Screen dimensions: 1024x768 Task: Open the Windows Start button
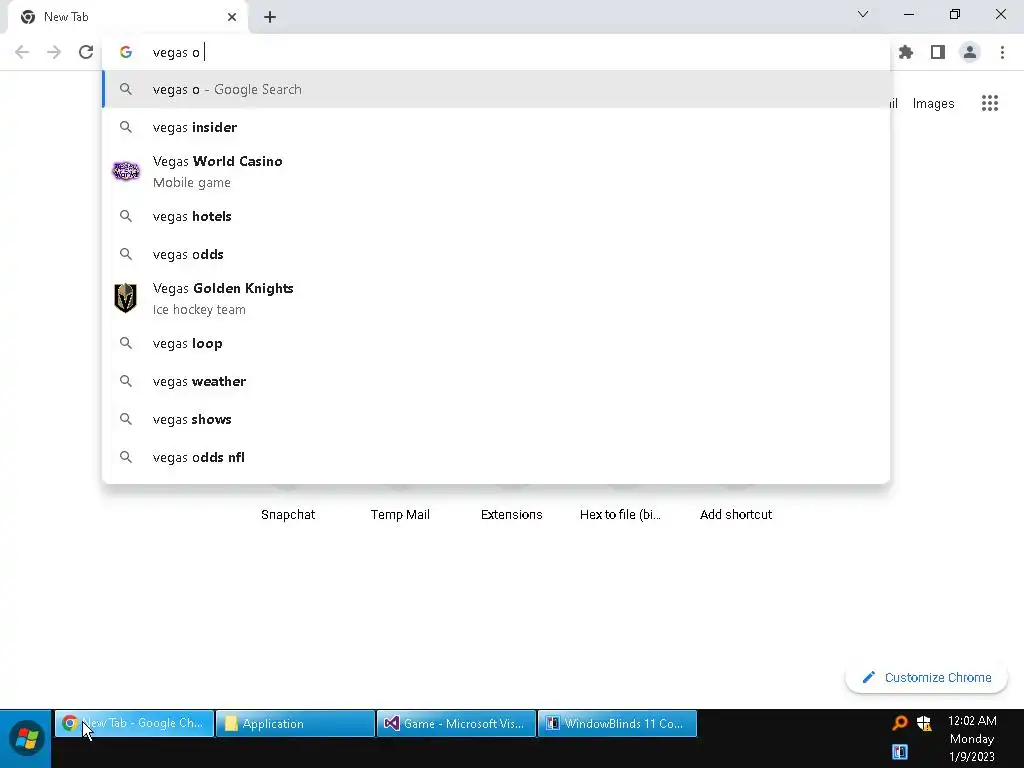pyautogui.click(x=26, y=739)
